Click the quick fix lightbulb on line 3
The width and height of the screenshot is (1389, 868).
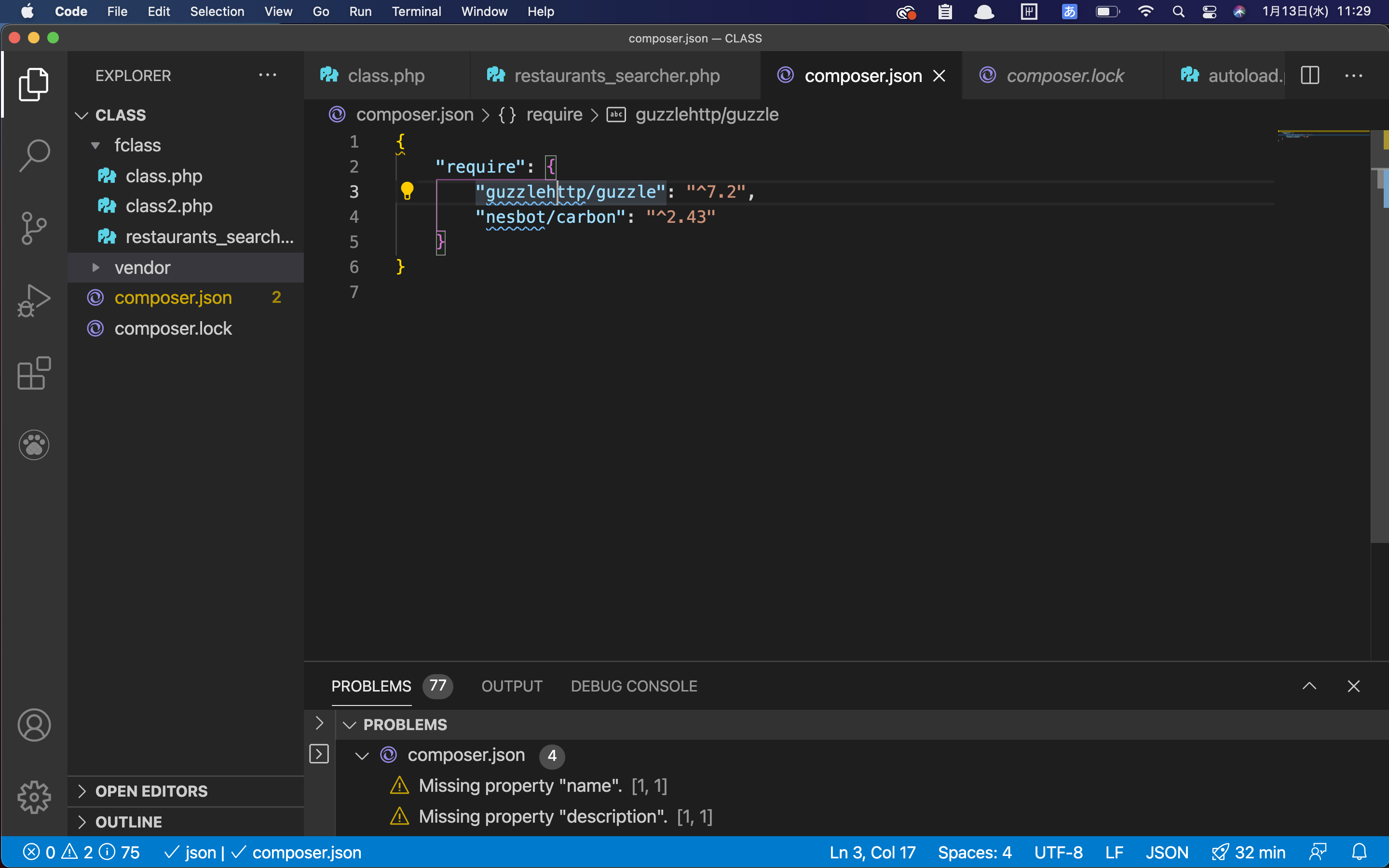408,191
